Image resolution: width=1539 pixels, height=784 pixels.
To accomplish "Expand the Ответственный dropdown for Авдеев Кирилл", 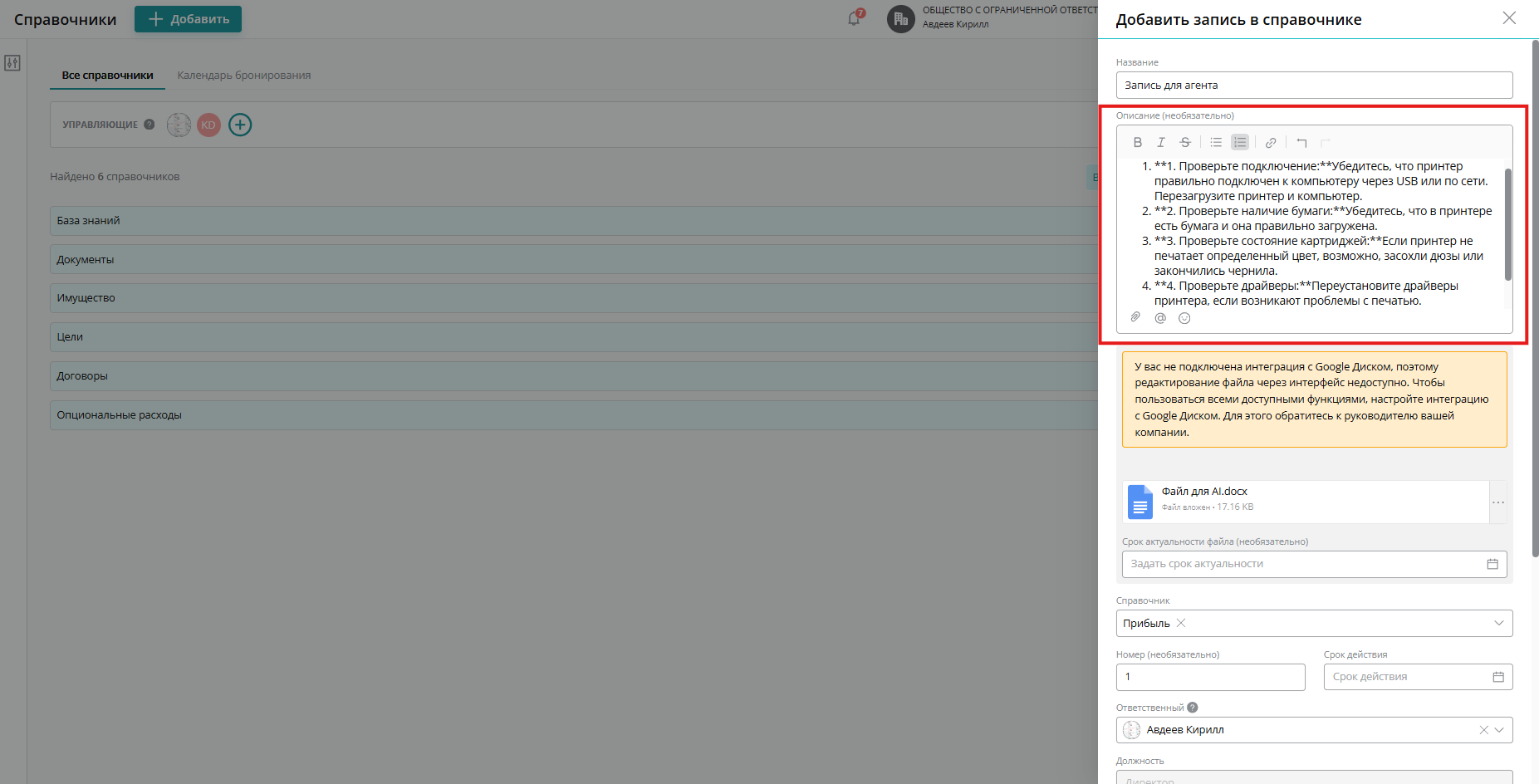I will [1499, 730].
